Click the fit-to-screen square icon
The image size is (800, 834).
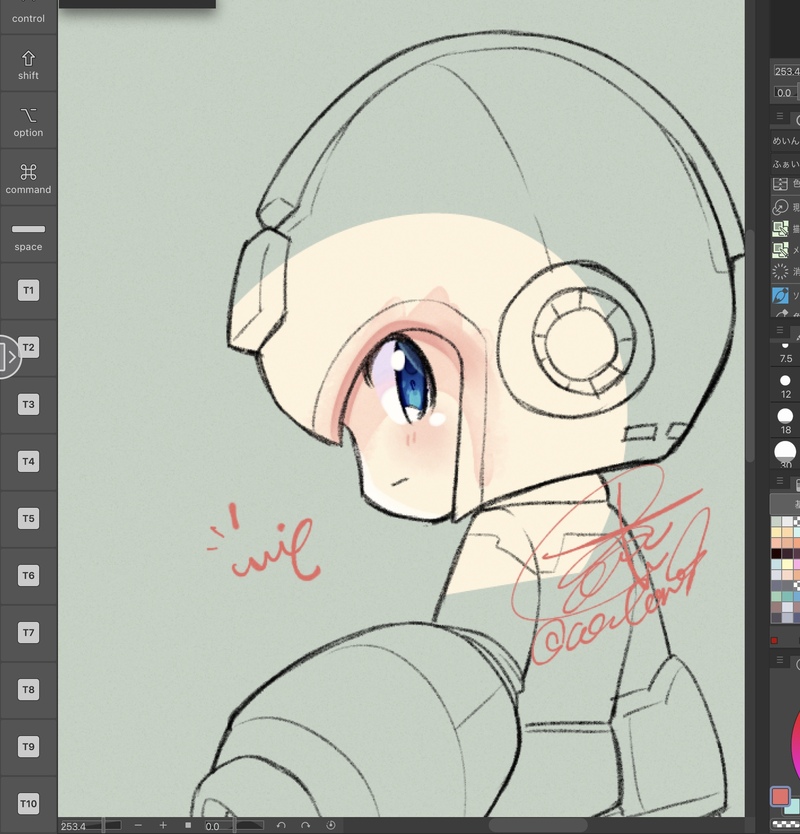tap(188, 825)
